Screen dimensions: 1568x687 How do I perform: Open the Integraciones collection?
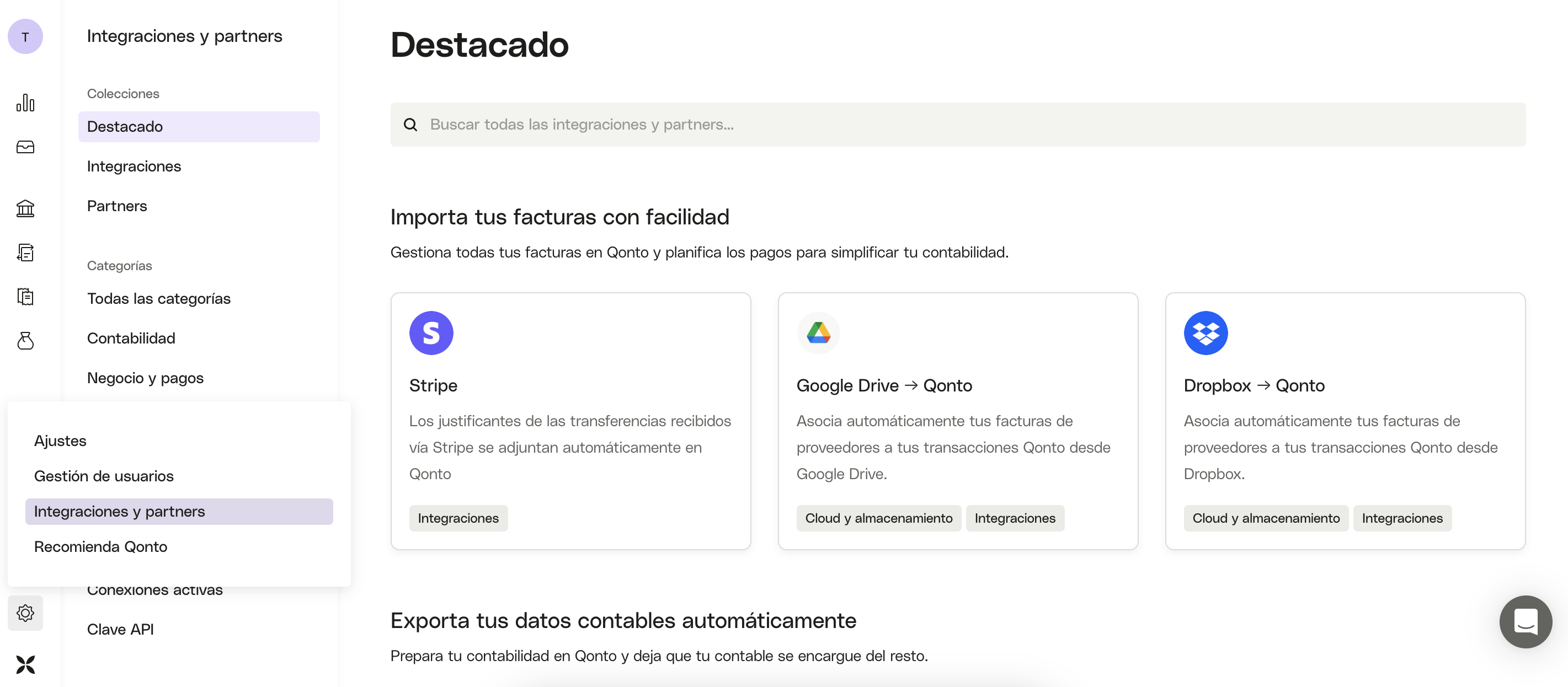(134, 166)
